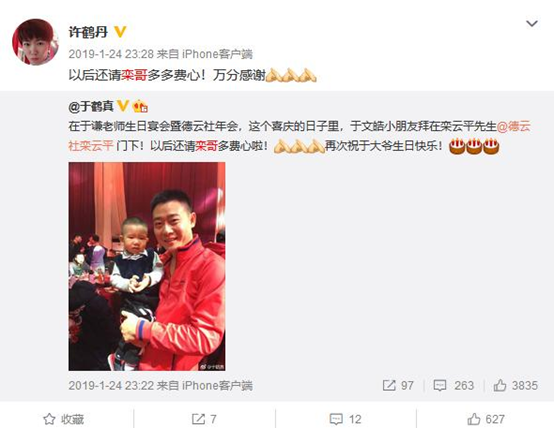Click the membership crown badge beside 于鹤真
Viewport: 554px width, 428px height.
140,106
